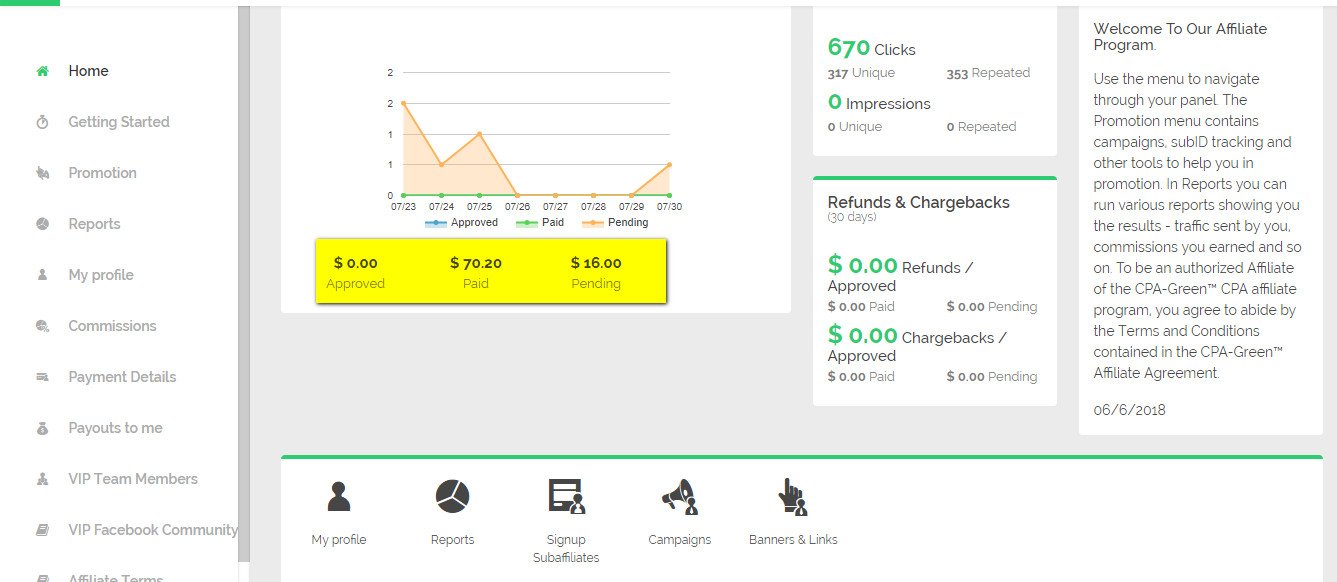Click the Home house icon in sidebar

coord(42,71)
